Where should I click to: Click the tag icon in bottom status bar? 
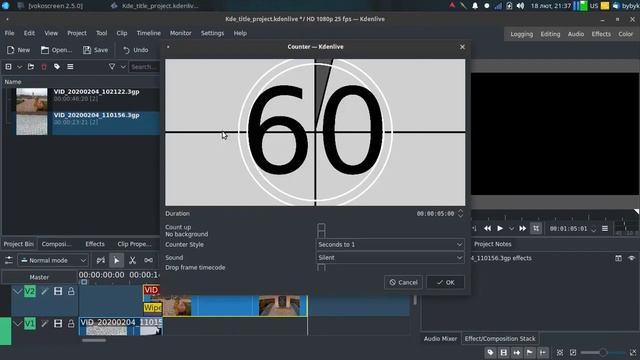point(491,353)
